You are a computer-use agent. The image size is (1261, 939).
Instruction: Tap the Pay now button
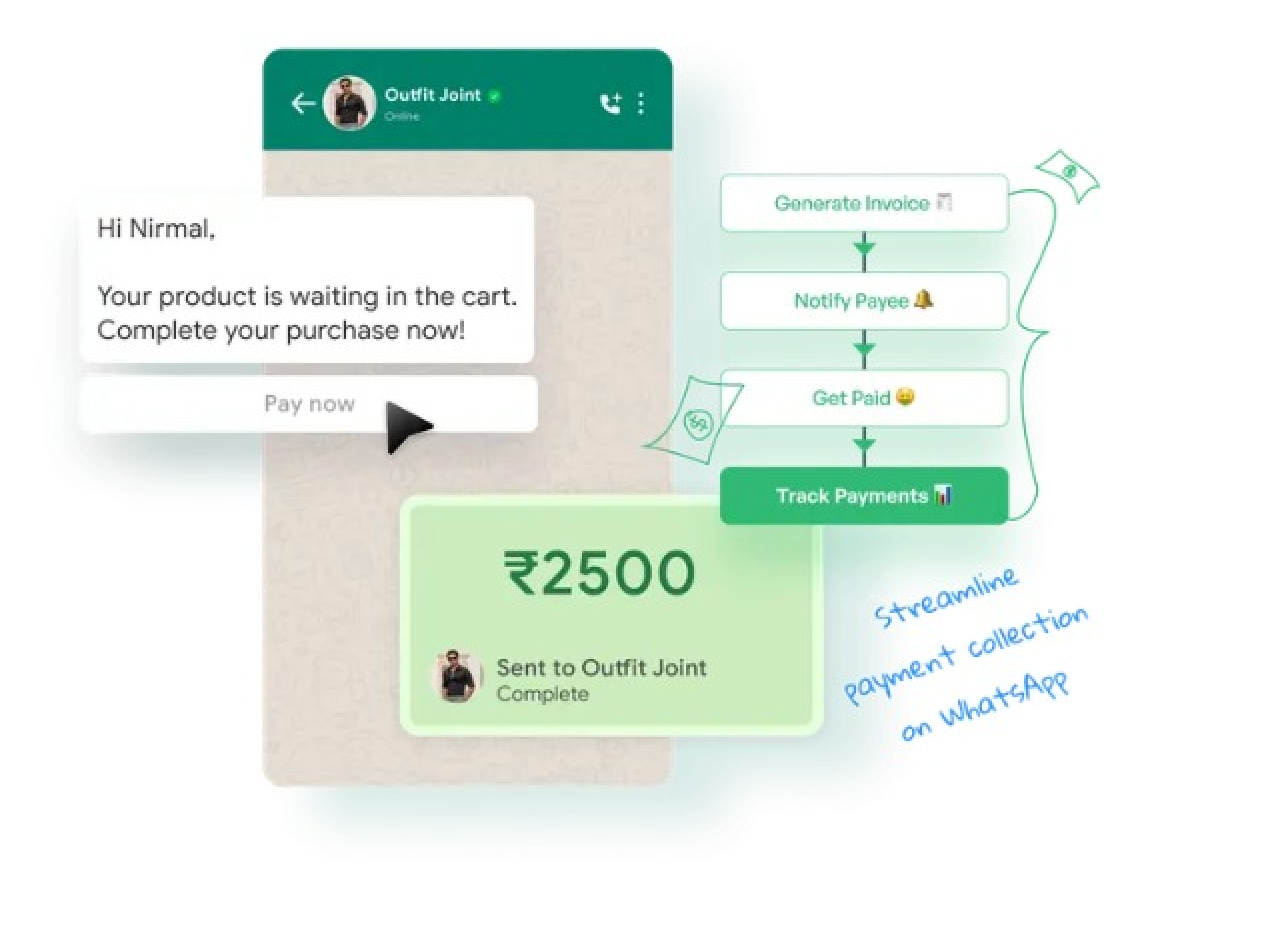pyautogui.click(x=308, y=404)
